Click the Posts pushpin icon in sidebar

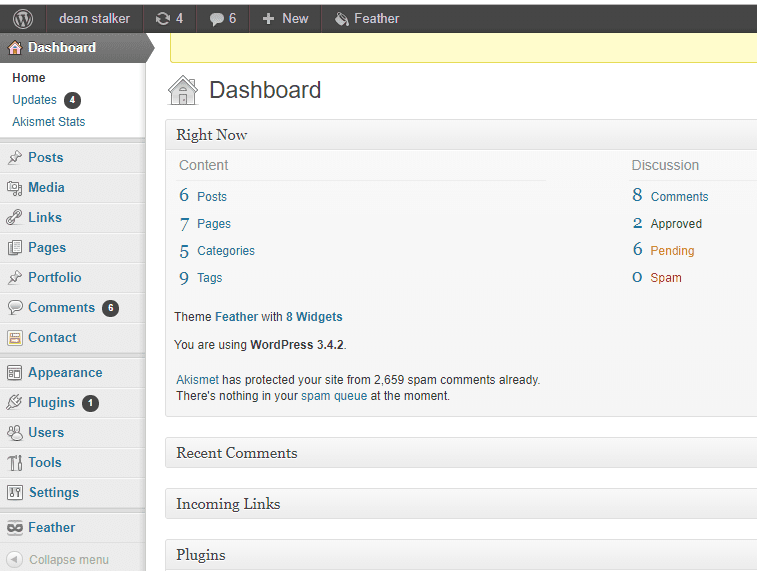click(15, 157)
